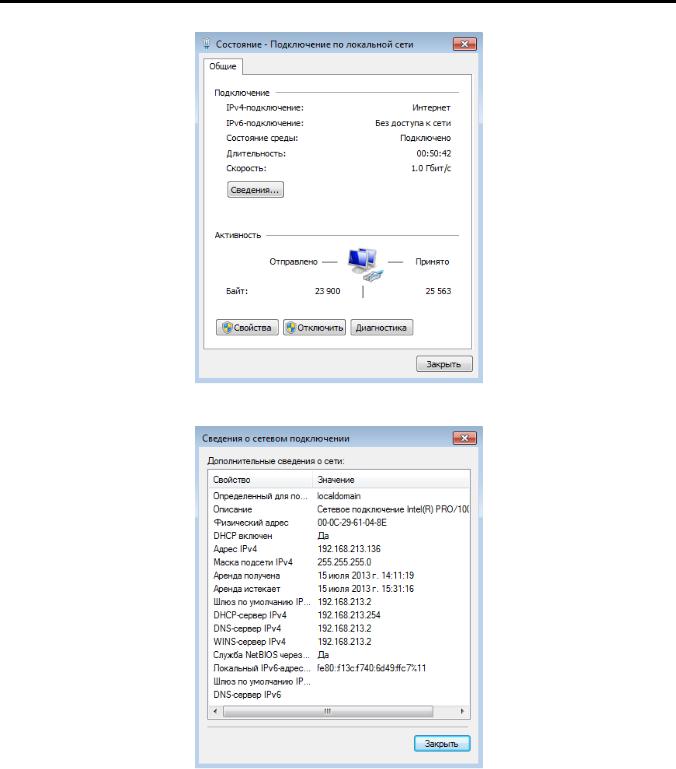Click the received bytes value 25 563
Viewport: 676px width, 769px height.
438,291
